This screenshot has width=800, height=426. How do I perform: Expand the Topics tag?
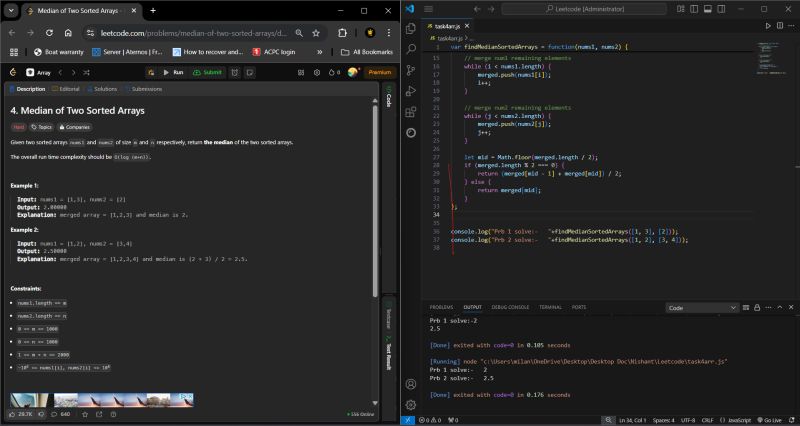(x=41, y=127)
